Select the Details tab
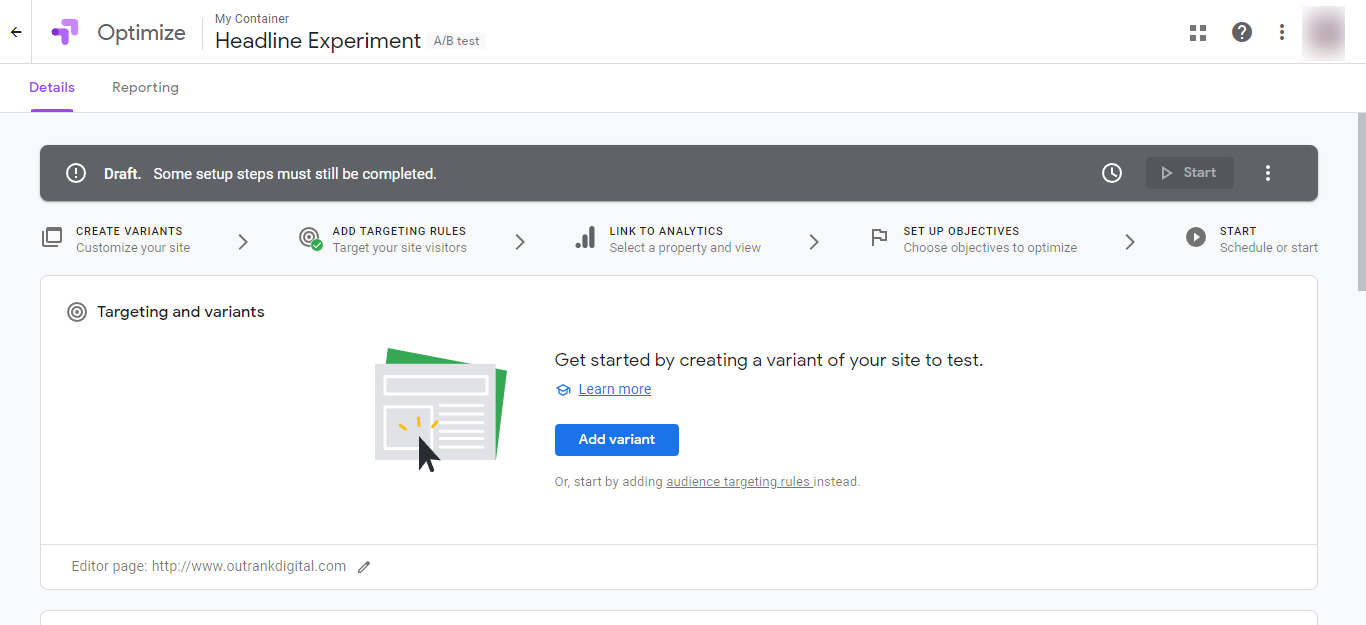 [x=52, y=88]
